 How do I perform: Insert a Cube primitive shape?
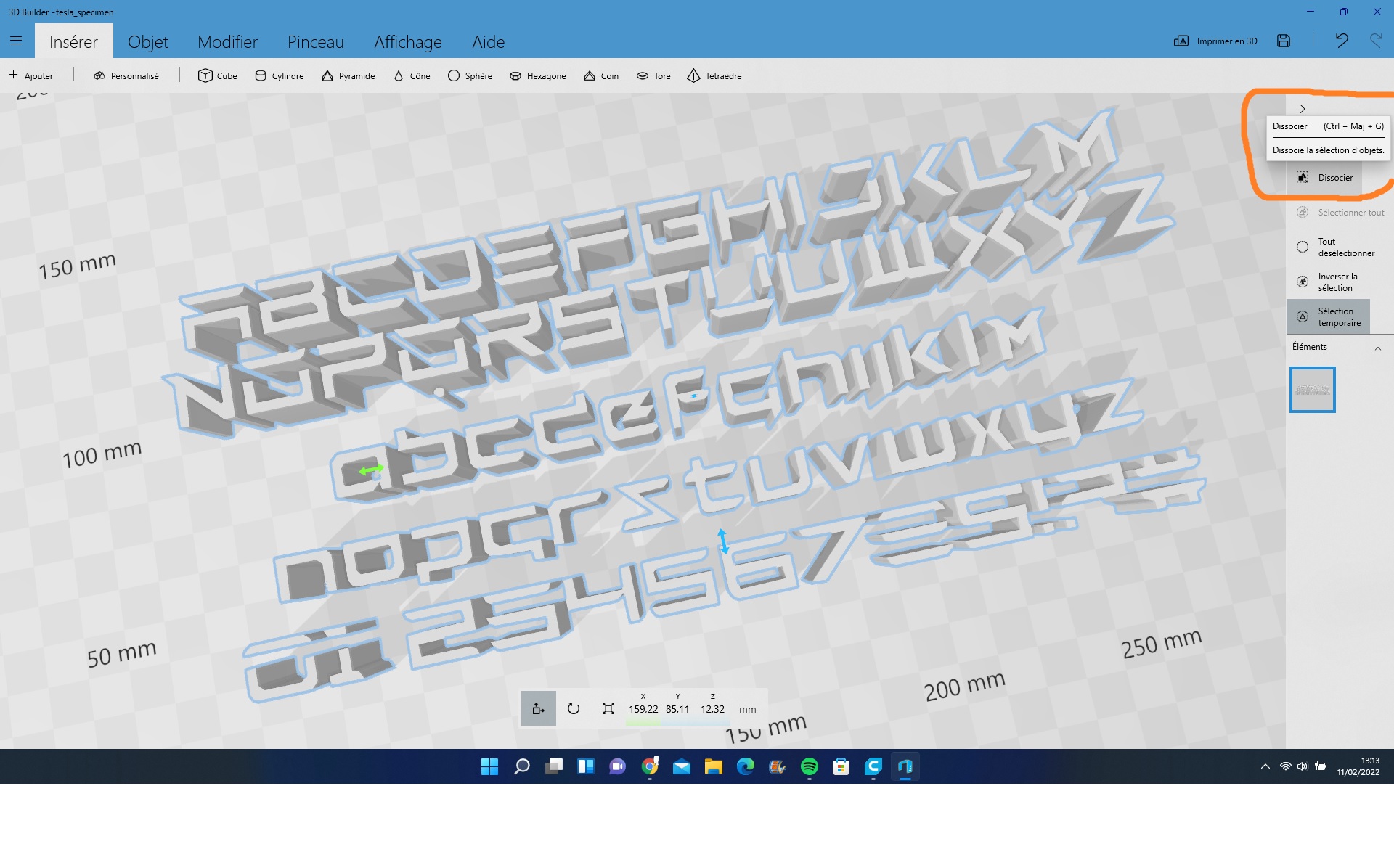tap(217, 75)
